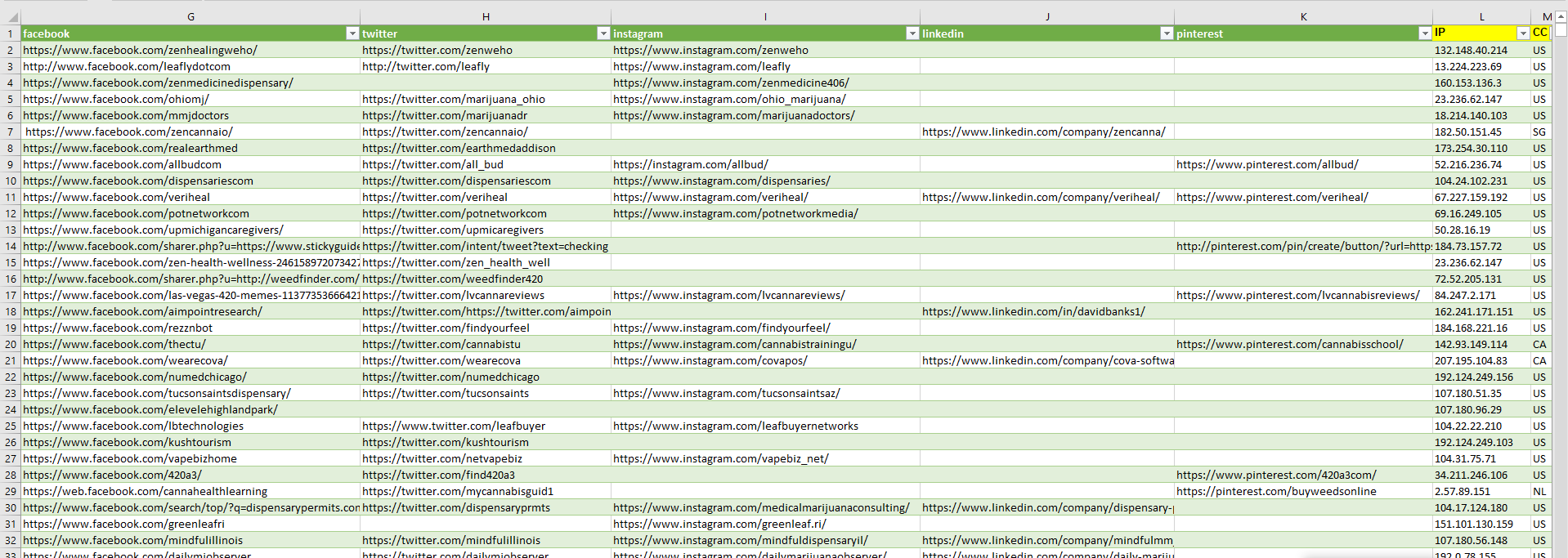Select the linkedin.com/company/zencanna/ cell

(x=1047, y=132)
